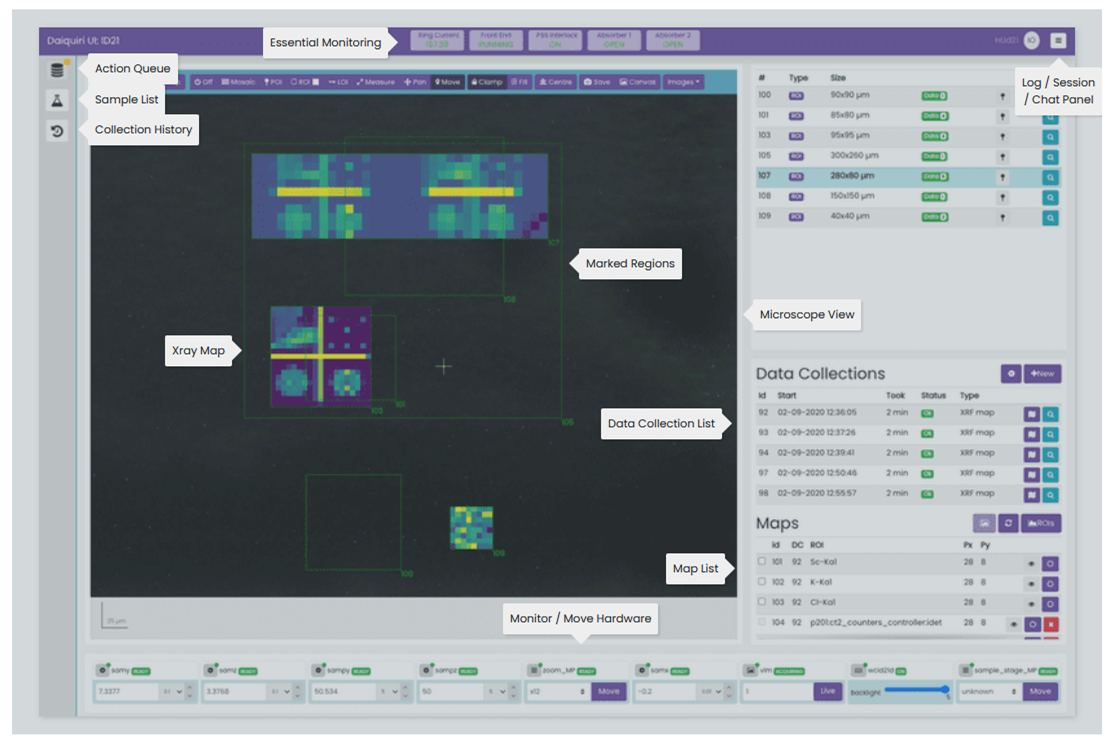Viewport: 1114px width, 742px height.
Task: Tick the checkbox for map 102 K-Kα1
Action: tap(762, 581)
